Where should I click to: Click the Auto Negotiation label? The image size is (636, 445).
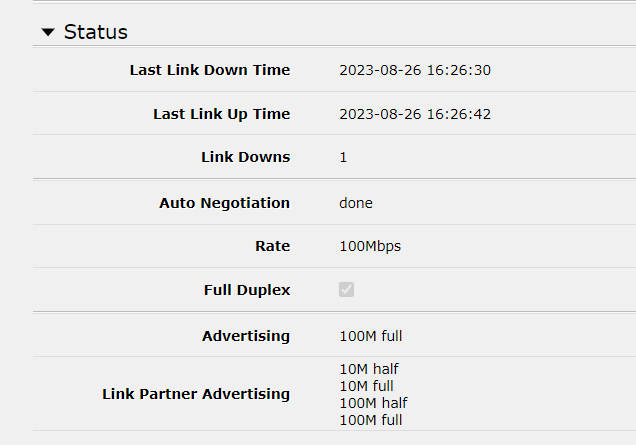224,203
